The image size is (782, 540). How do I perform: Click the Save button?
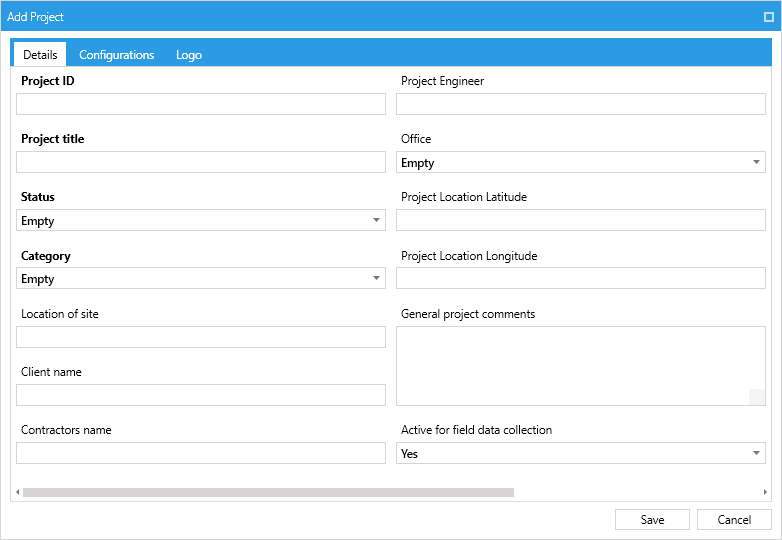652,520
